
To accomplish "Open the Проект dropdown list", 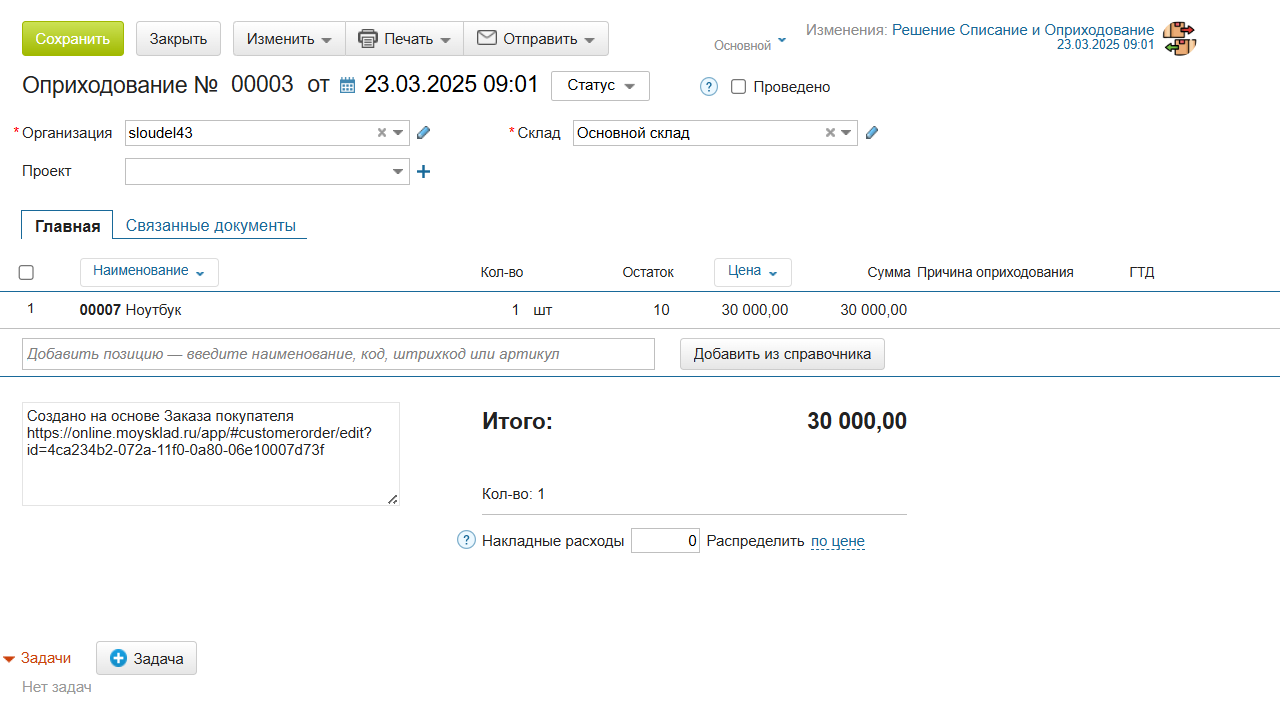I will click(x=398, y=172).
